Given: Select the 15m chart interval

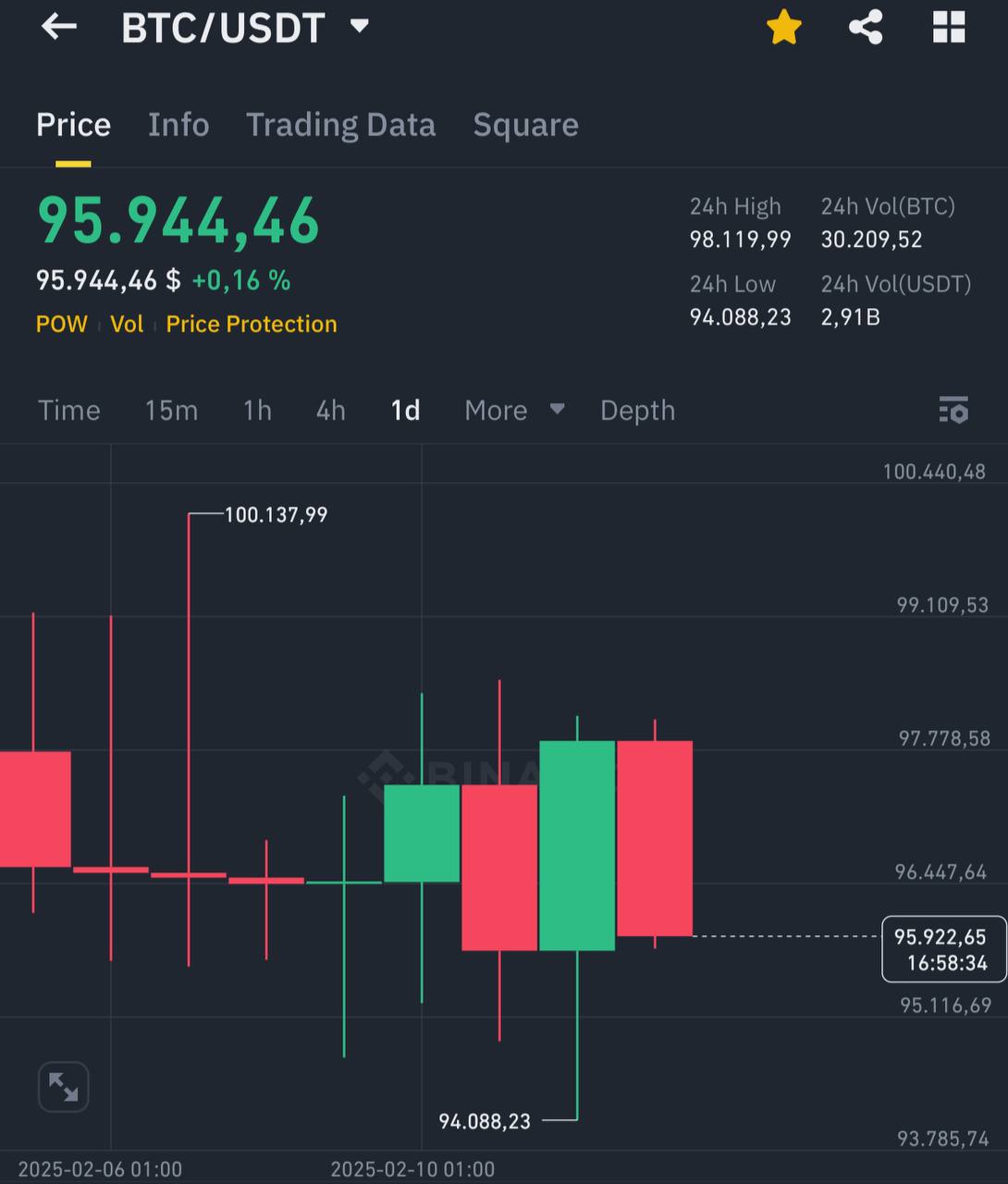Looking at the screenshot, I should click(x=171, y=410).
